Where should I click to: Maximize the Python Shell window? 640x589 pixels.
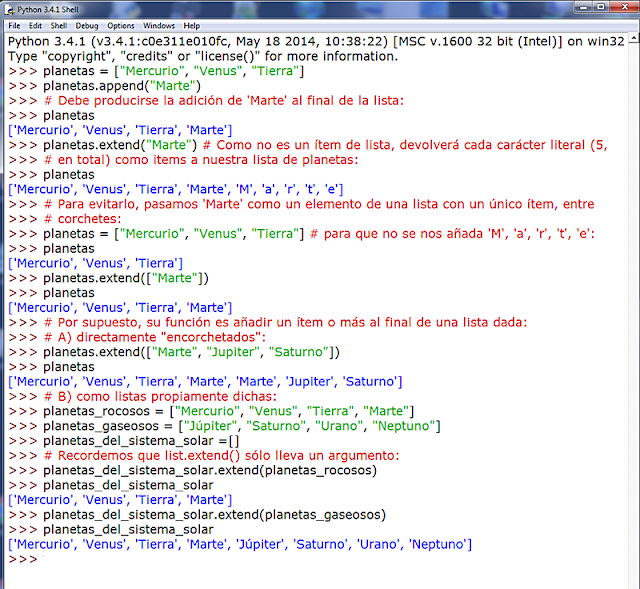(602, 7)
